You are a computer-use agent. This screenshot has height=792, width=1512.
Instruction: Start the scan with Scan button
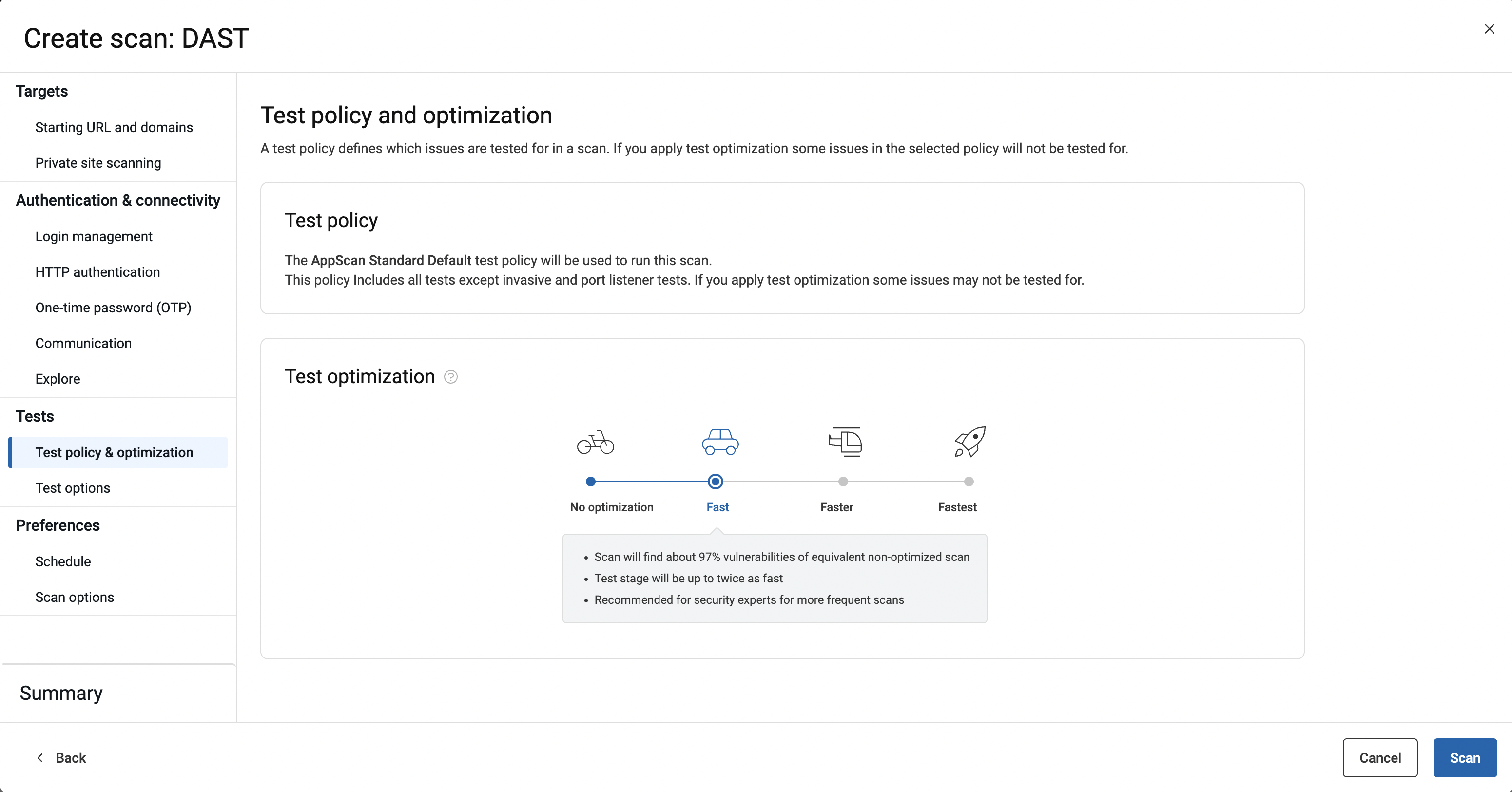(1465, 758)
